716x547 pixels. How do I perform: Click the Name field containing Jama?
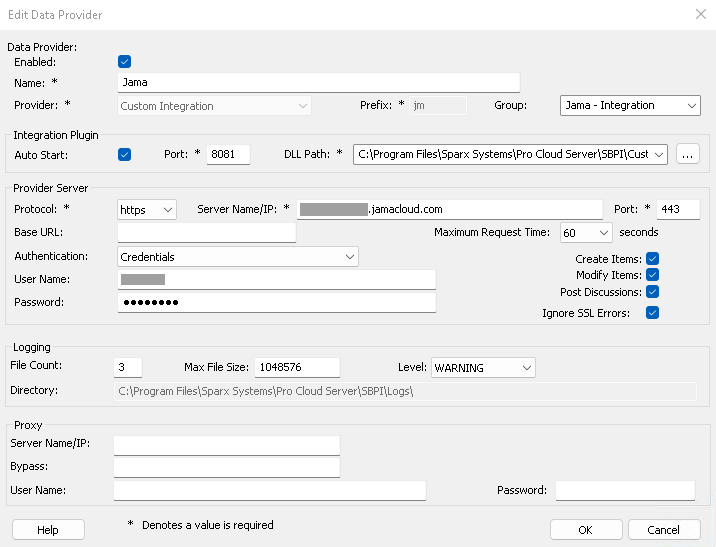318,83
